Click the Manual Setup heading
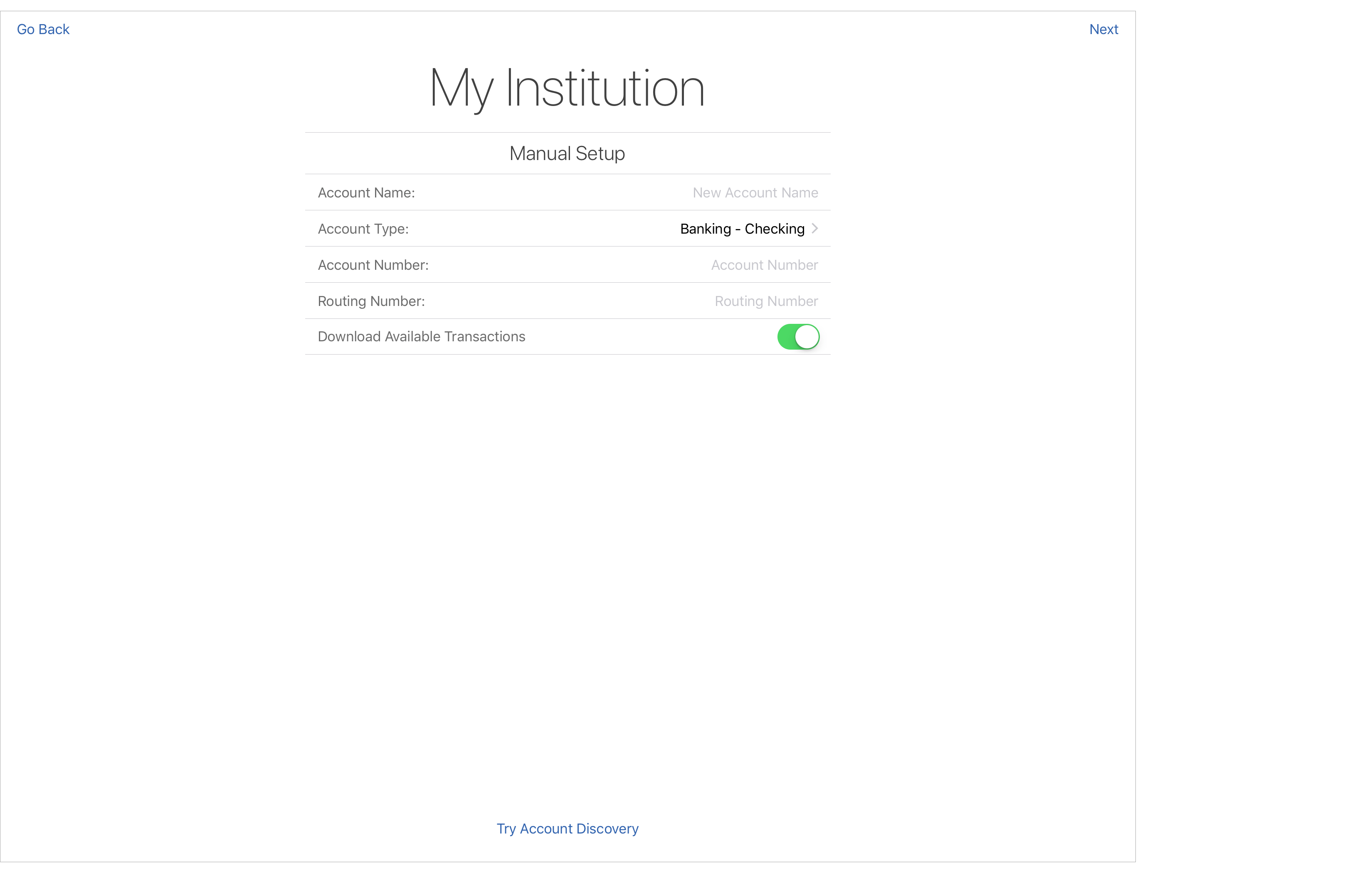This screenshot has height=873, width=1372. point(567,153)
